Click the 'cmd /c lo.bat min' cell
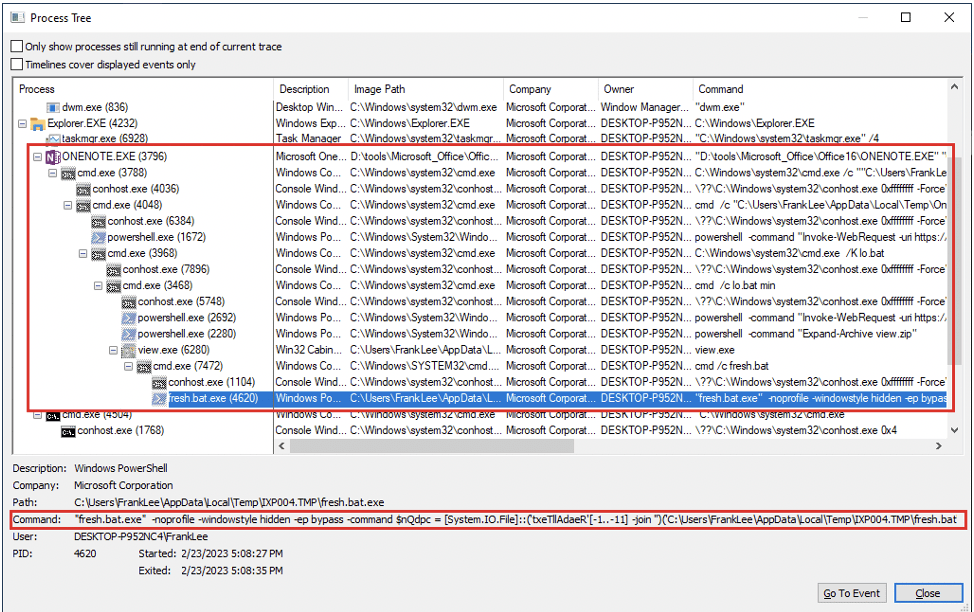The width and height of the screenshot is (974, 612). [x=735, y=286]
